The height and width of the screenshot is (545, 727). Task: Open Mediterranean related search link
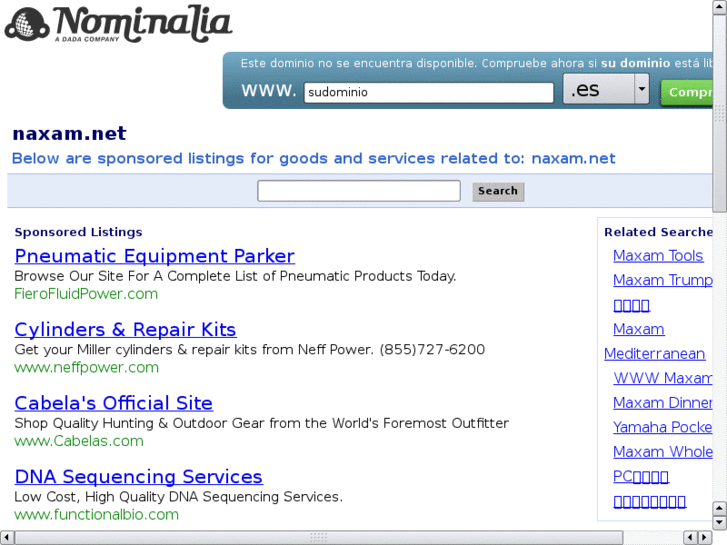[655, 354]
